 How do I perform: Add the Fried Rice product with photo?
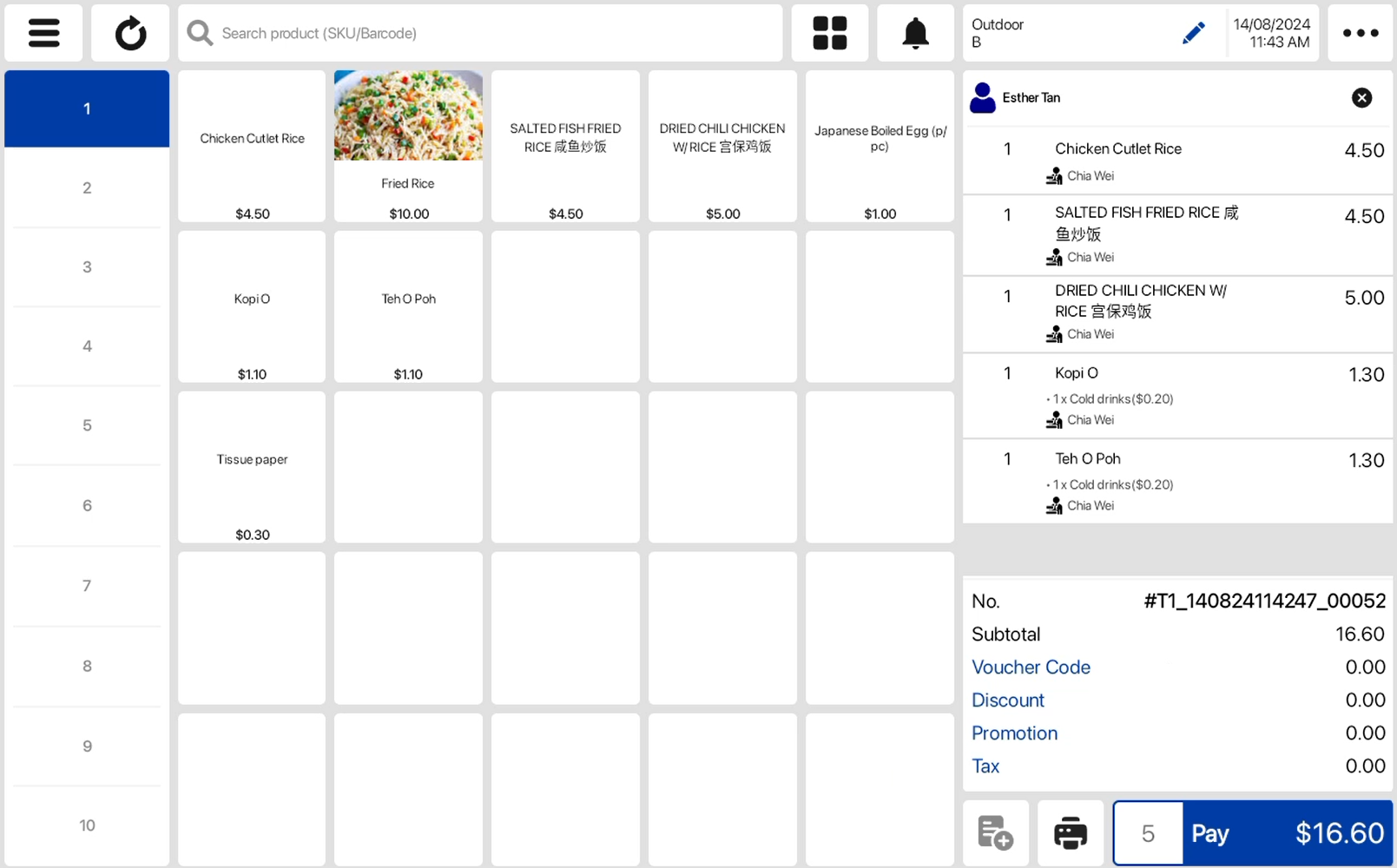coord(408,146)
